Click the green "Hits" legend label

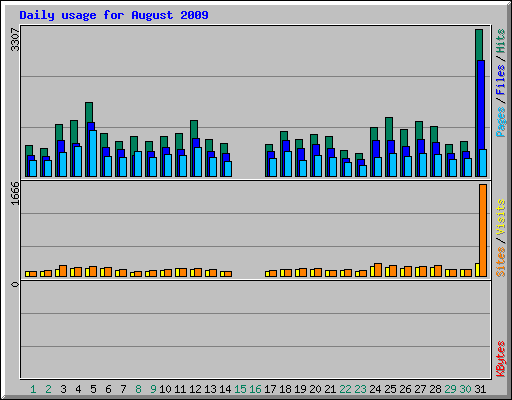(x=501, y=41)
